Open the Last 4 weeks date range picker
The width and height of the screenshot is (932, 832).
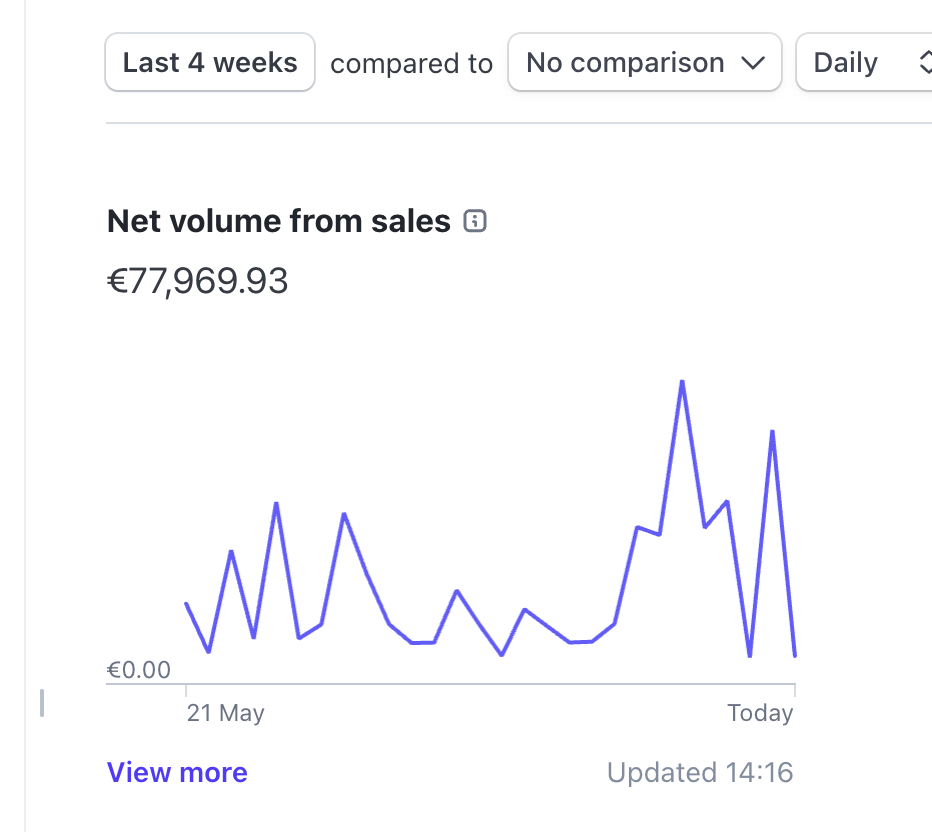click(210, 63)
